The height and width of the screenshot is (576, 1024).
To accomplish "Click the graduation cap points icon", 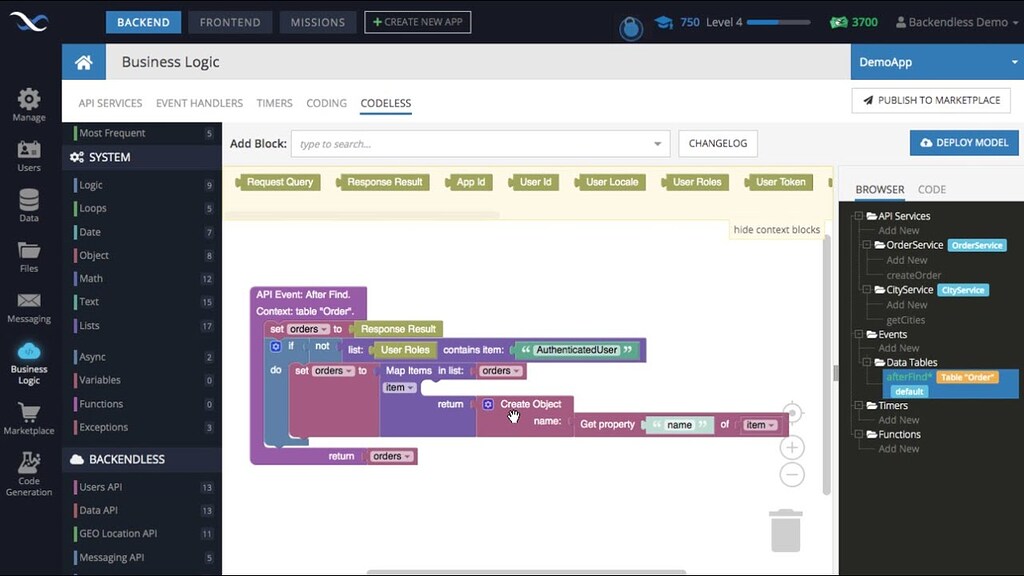I will [x=664, y=22].
